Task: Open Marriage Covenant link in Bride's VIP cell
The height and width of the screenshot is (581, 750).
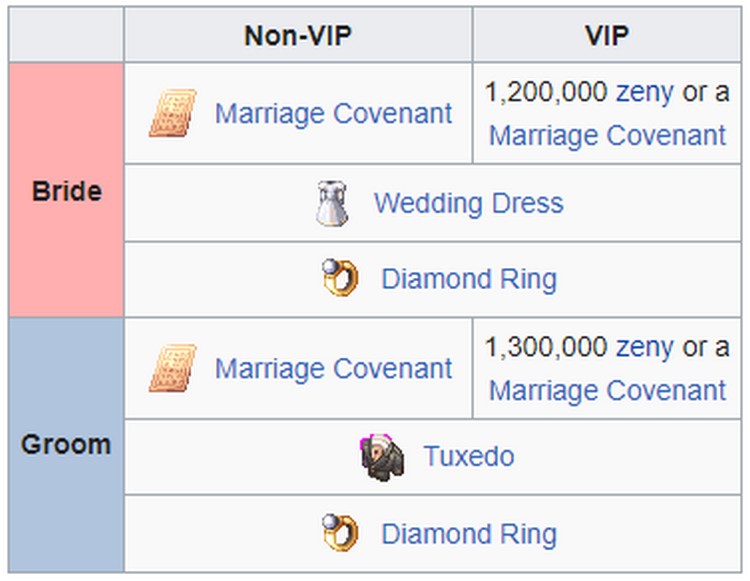Action: click(x=607, y=135)
